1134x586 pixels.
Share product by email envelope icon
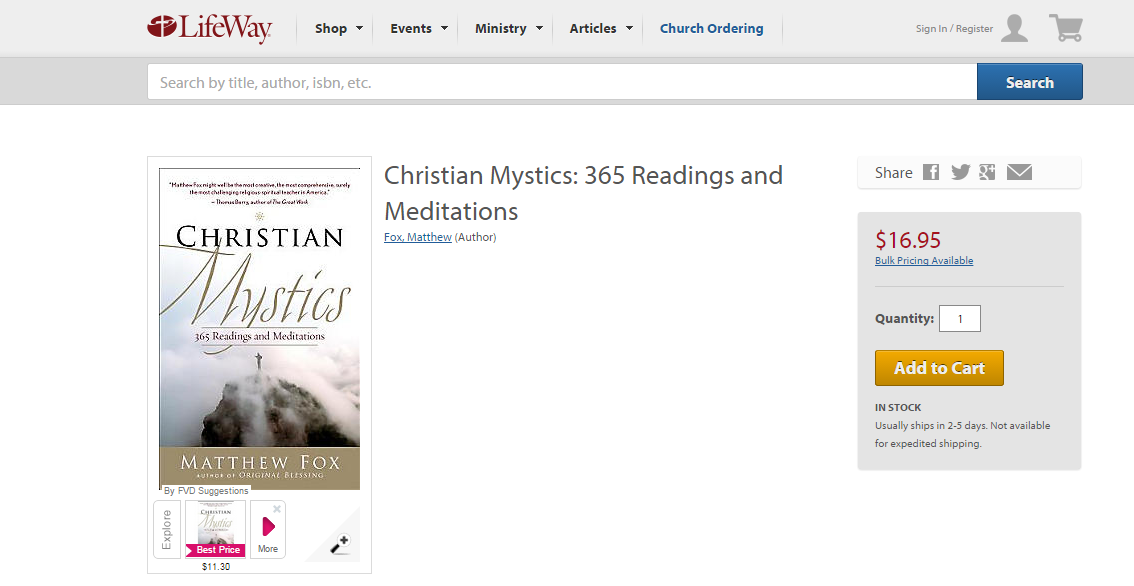click(1019, 172)
